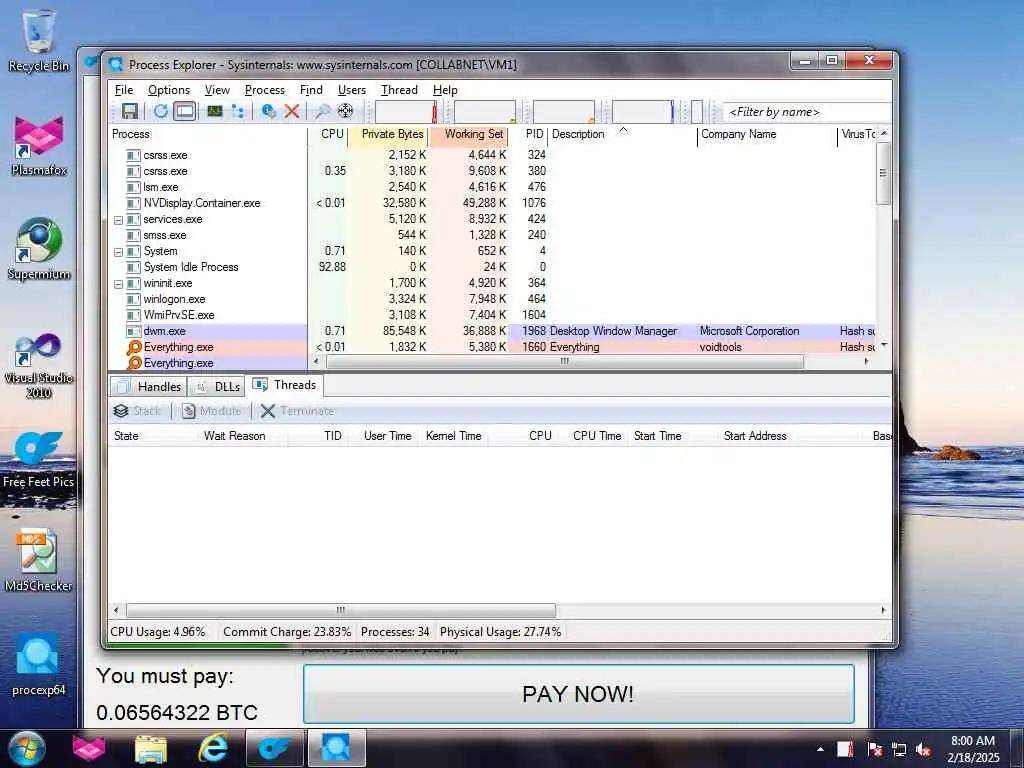
Task: Sort threads by Start Address column
Action: click(x=755, y=436)
